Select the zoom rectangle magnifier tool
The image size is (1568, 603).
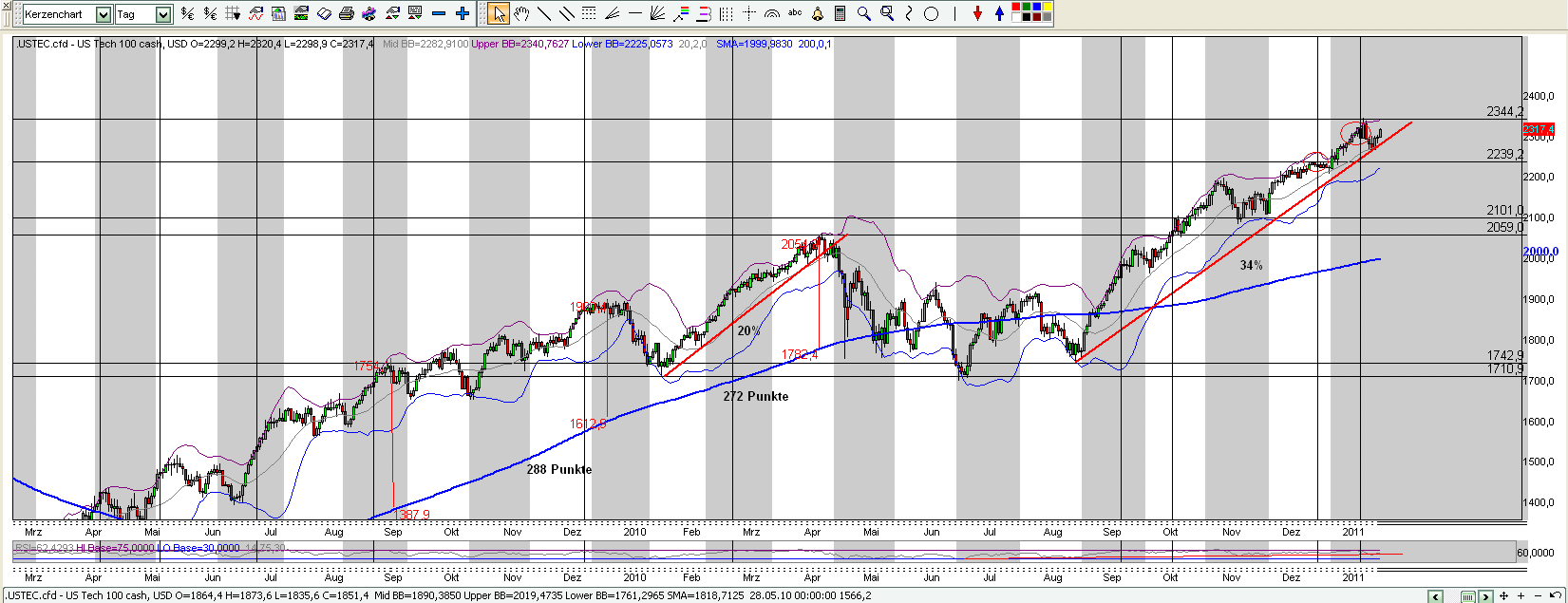tap(887, 13)
